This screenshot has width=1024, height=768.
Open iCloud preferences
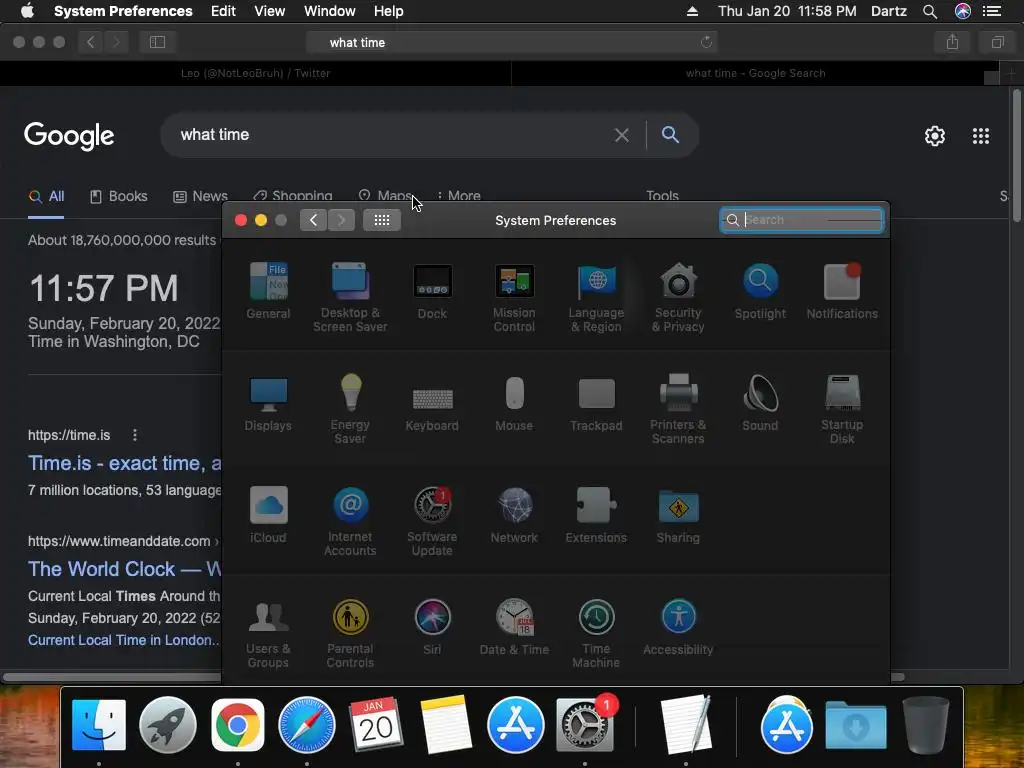268,515
